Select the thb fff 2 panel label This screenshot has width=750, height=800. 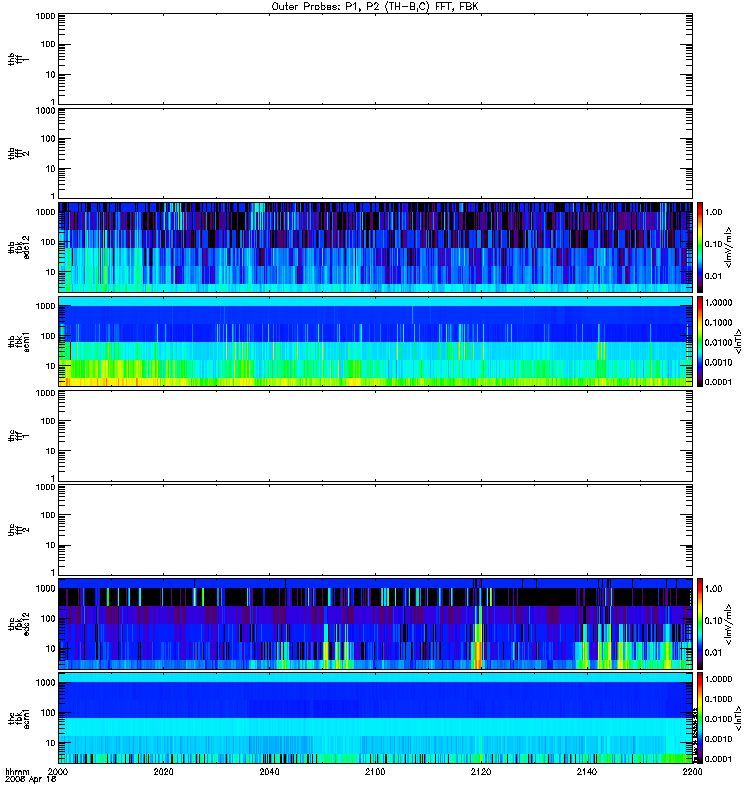18,154
